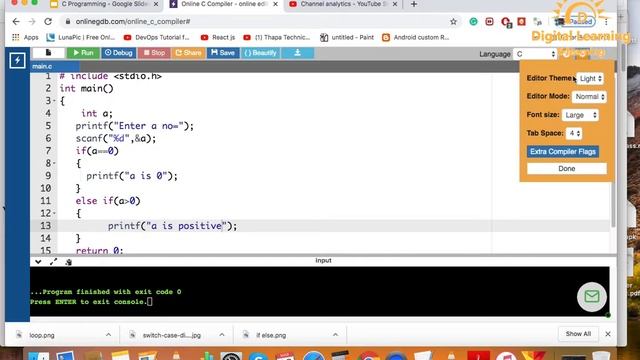
Task: Open DevOps Tutorial bookmark
Action: pyautogui.click(x=157, y=37)
